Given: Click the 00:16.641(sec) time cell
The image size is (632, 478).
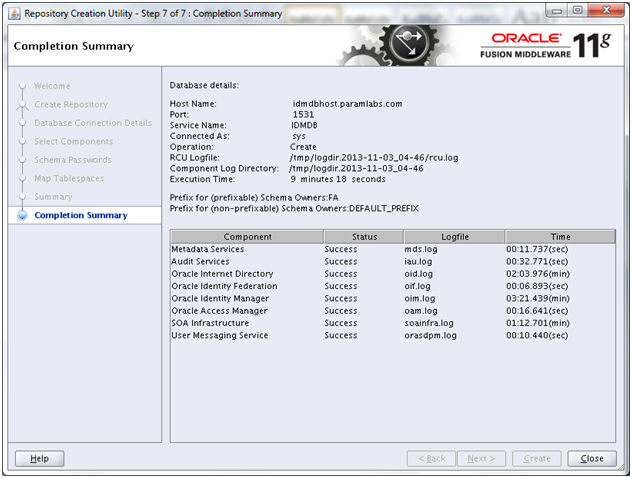Looking at the screenshot, I should (537, 311).
